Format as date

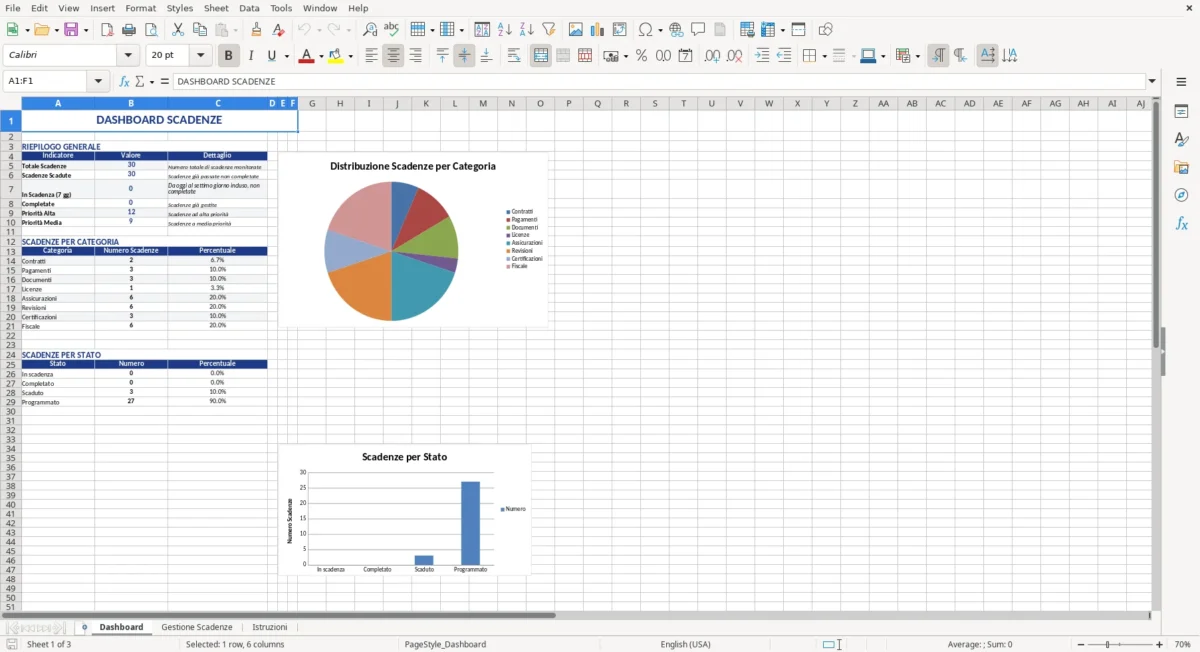click(686, 56)
